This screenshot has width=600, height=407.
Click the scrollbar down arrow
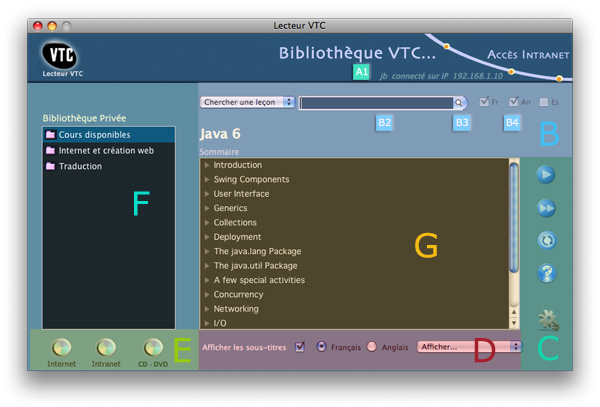[514, 323]
